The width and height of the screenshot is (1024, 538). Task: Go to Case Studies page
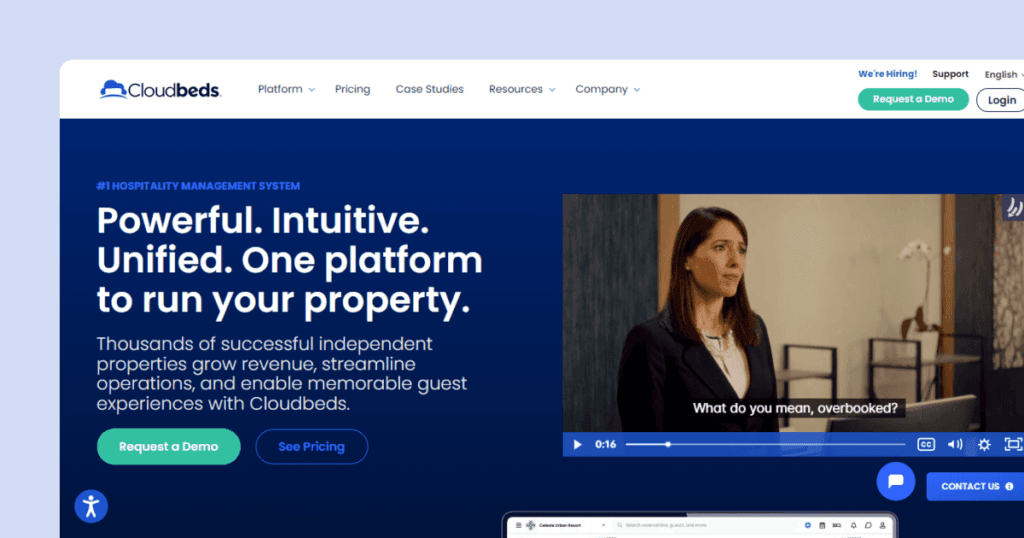click(x=430, y=89)
